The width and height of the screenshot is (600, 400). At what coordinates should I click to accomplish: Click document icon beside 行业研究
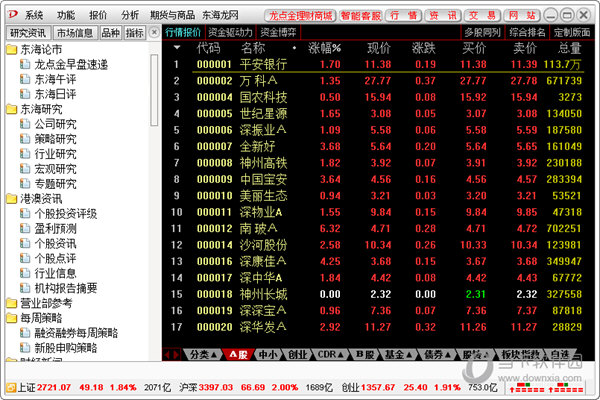[x=25, y=154]
